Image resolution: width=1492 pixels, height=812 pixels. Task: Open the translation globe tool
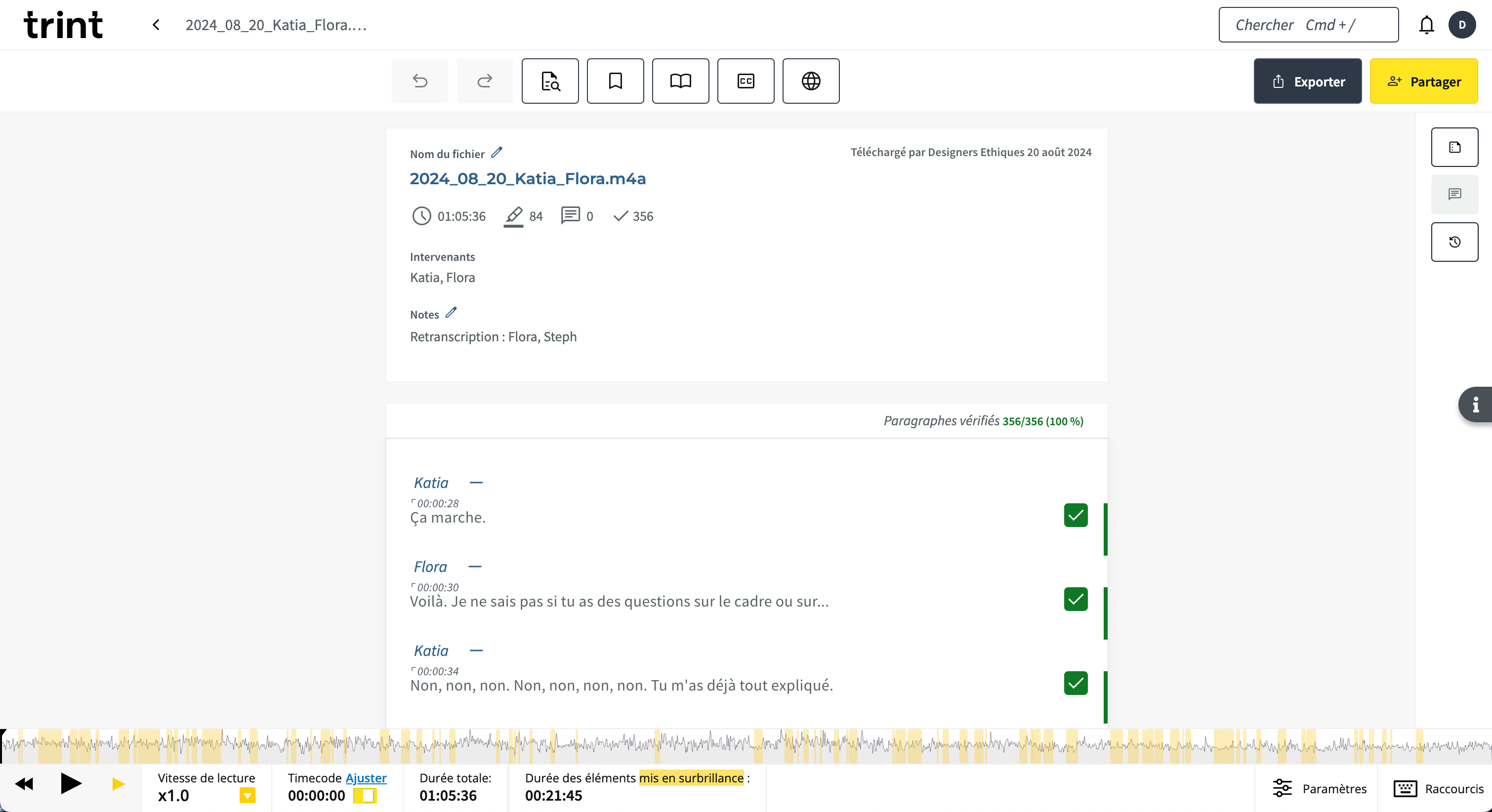810,81
